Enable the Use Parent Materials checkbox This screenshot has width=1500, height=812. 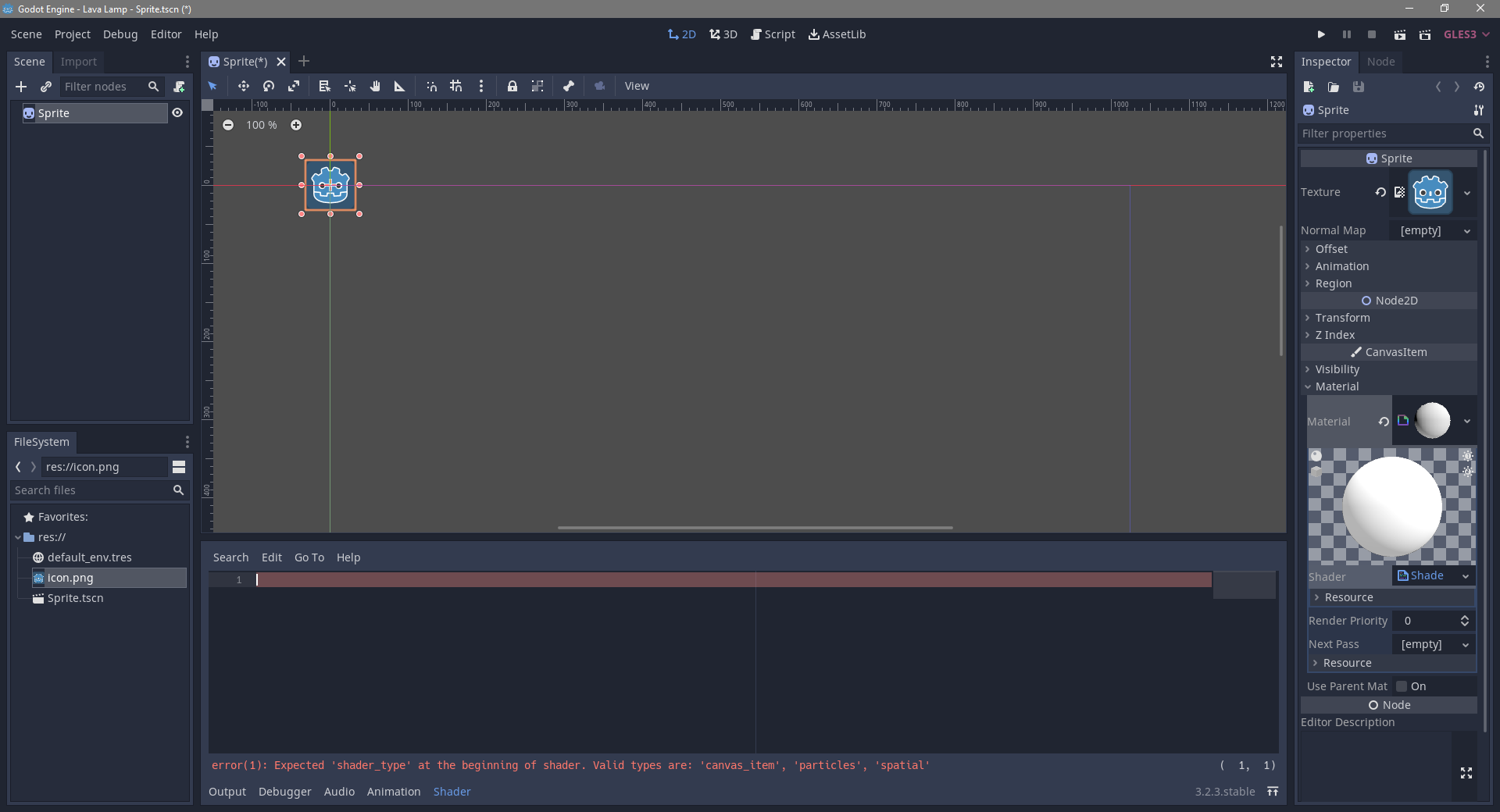[1402, 686]
